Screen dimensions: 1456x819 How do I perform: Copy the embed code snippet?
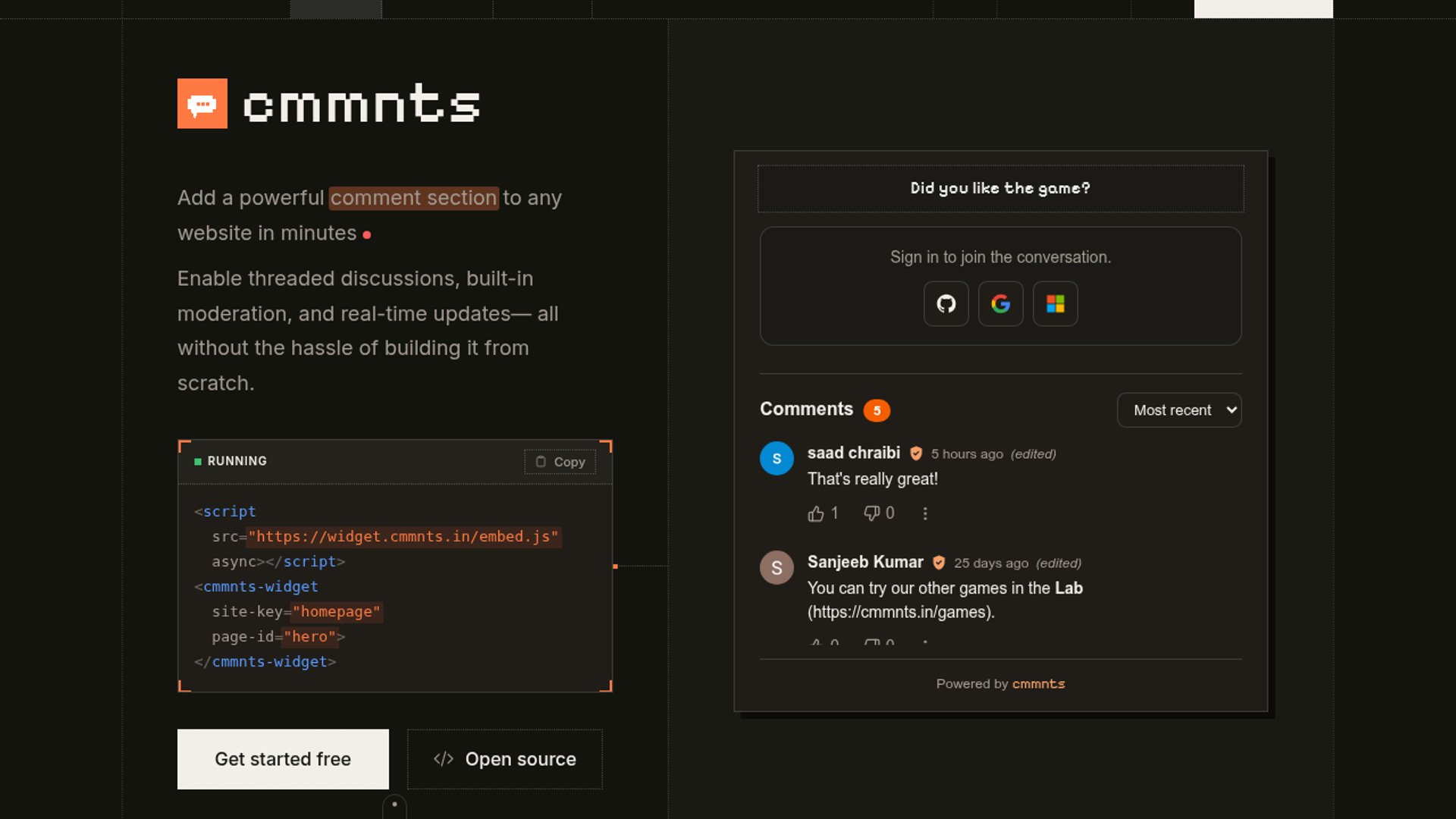[x=560, y=462]
